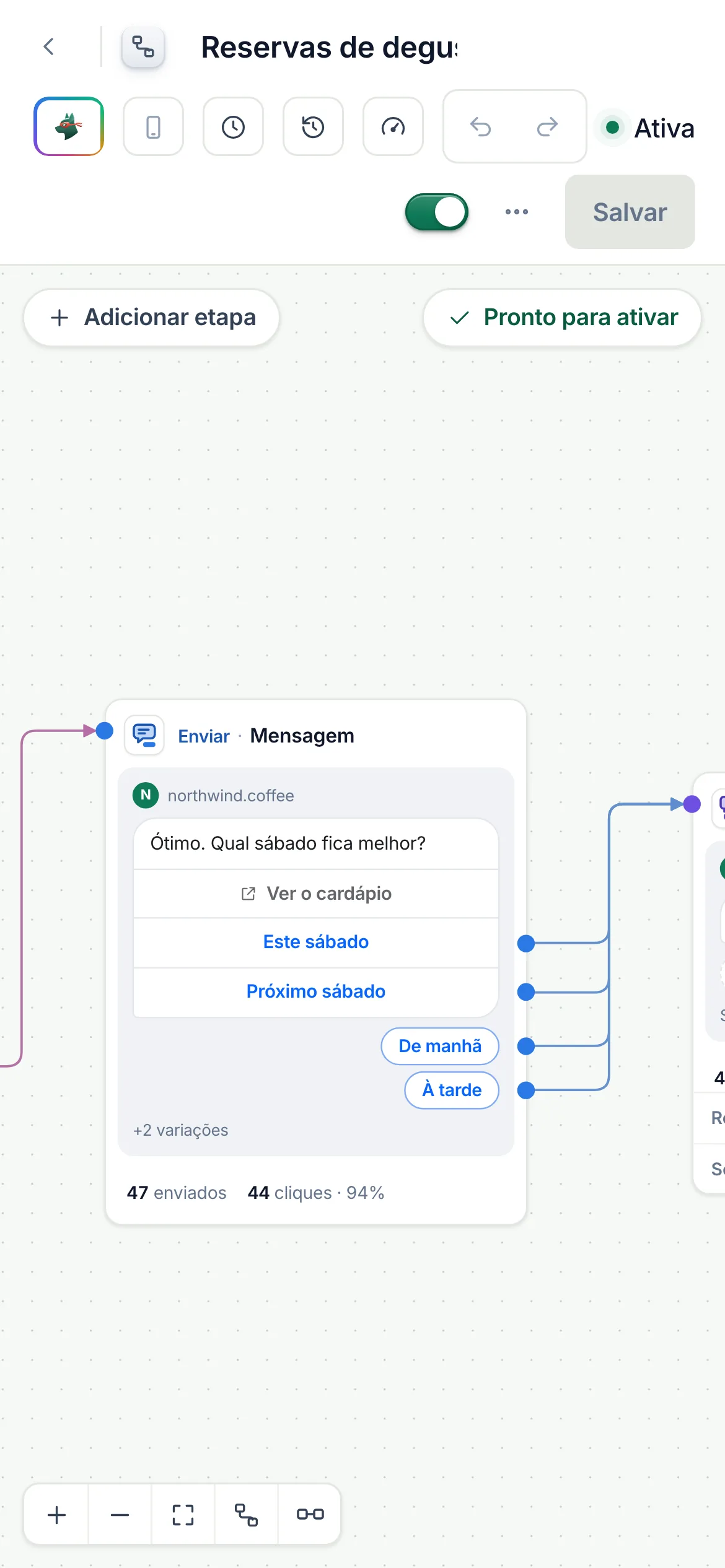
Task: Undo the last change
Action: click(x=480, y=126)
